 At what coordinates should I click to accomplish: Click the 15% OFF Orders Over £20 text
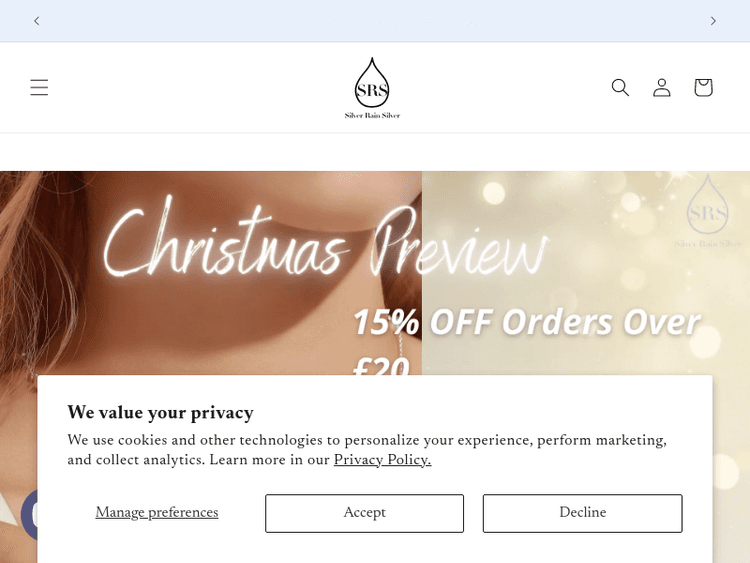pos(526,342)
